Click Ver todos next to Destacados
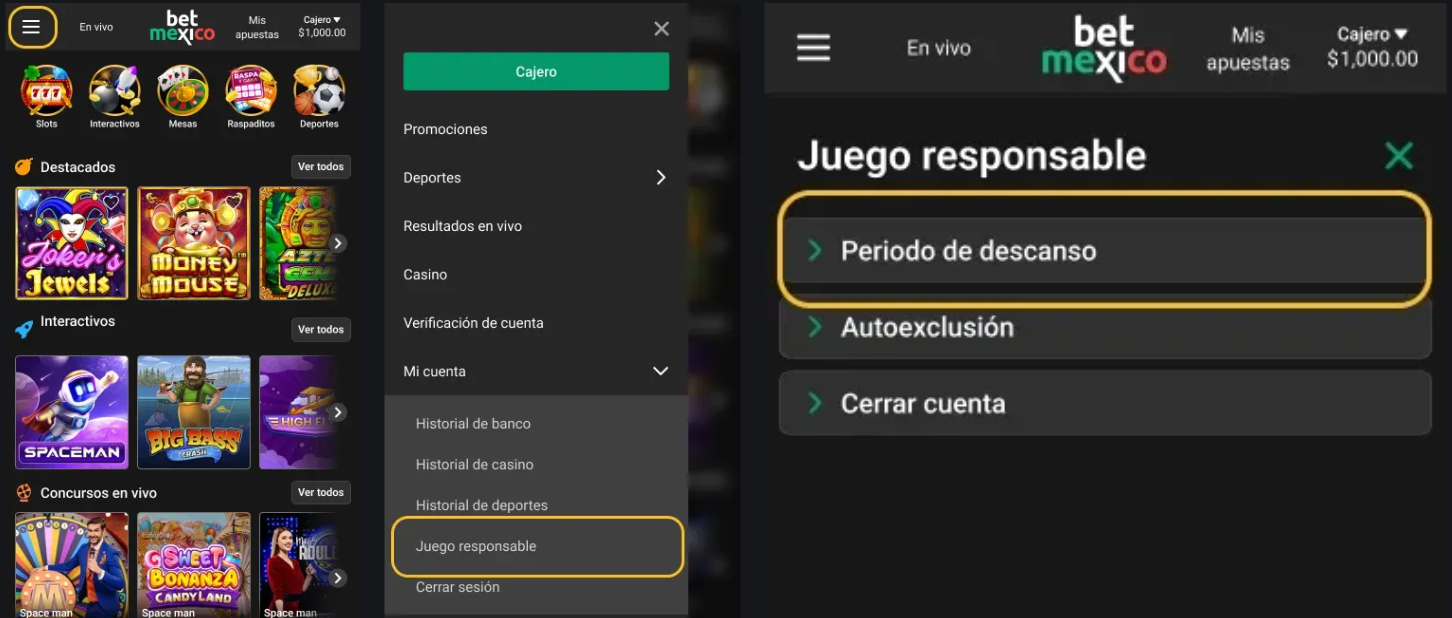The height and width of the screenshot is (618, 1452). click(321, 167)
